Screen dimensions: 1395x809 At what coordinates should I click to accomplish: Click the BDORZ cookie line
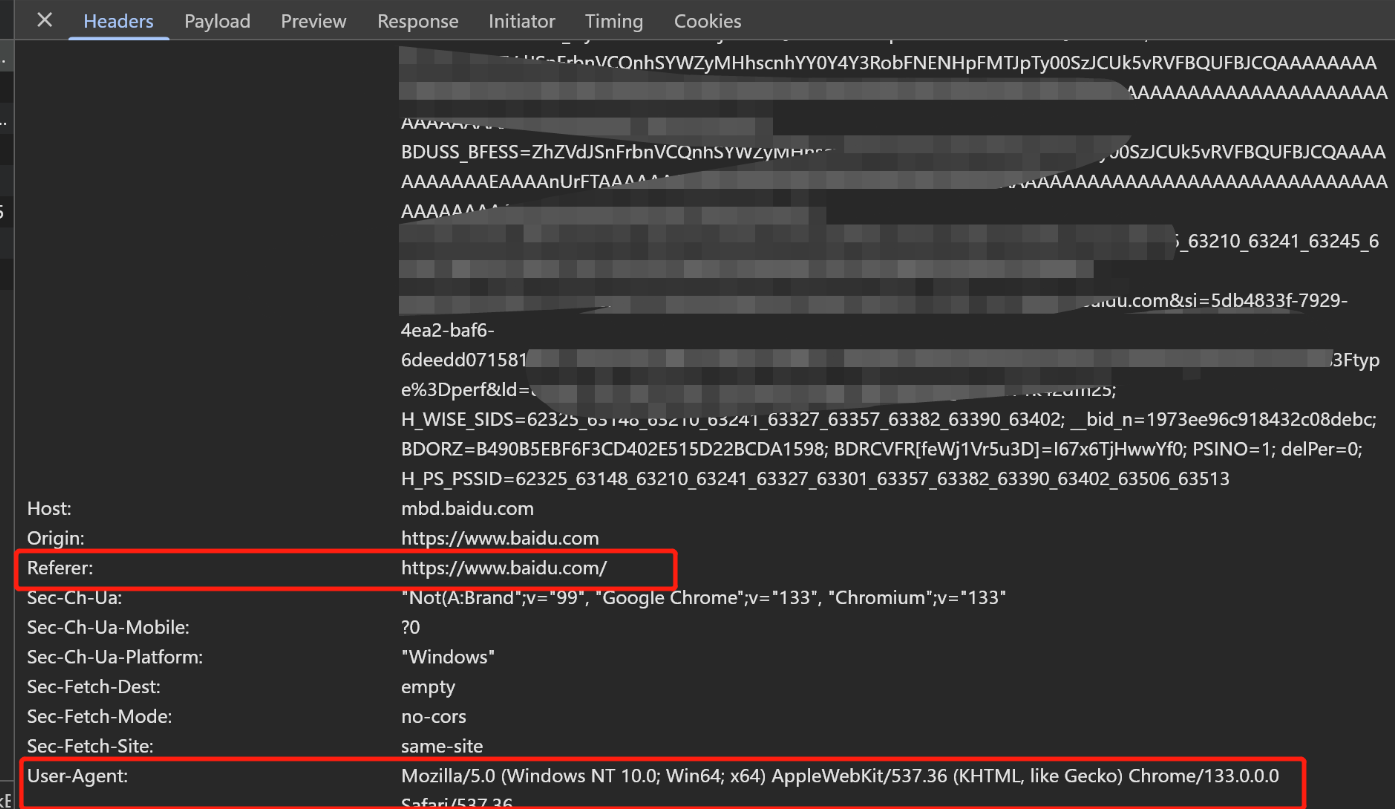881,449
